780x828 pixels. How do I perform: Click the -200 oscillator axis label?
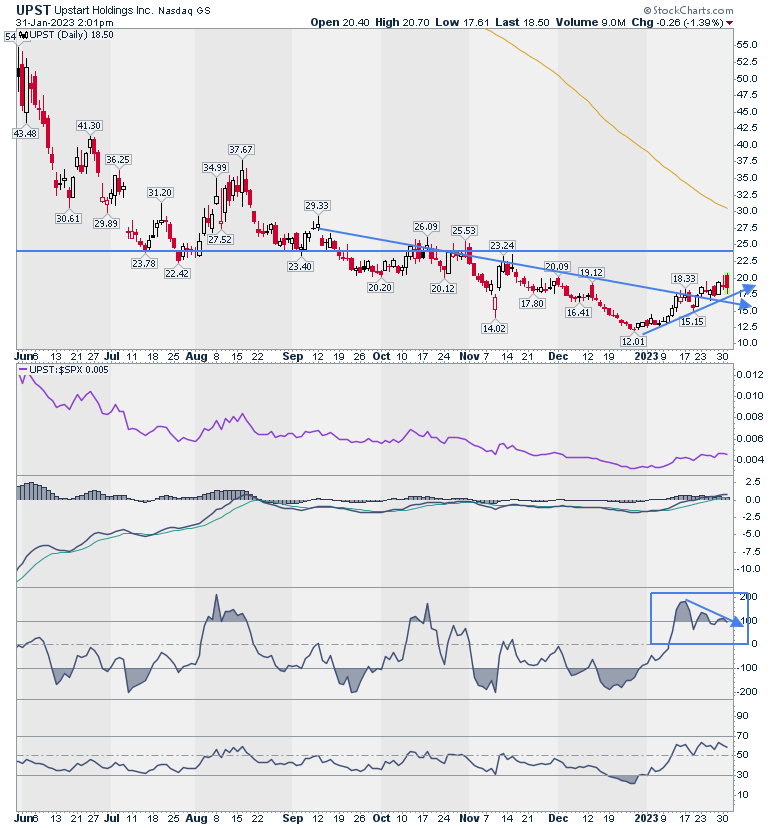748,692
